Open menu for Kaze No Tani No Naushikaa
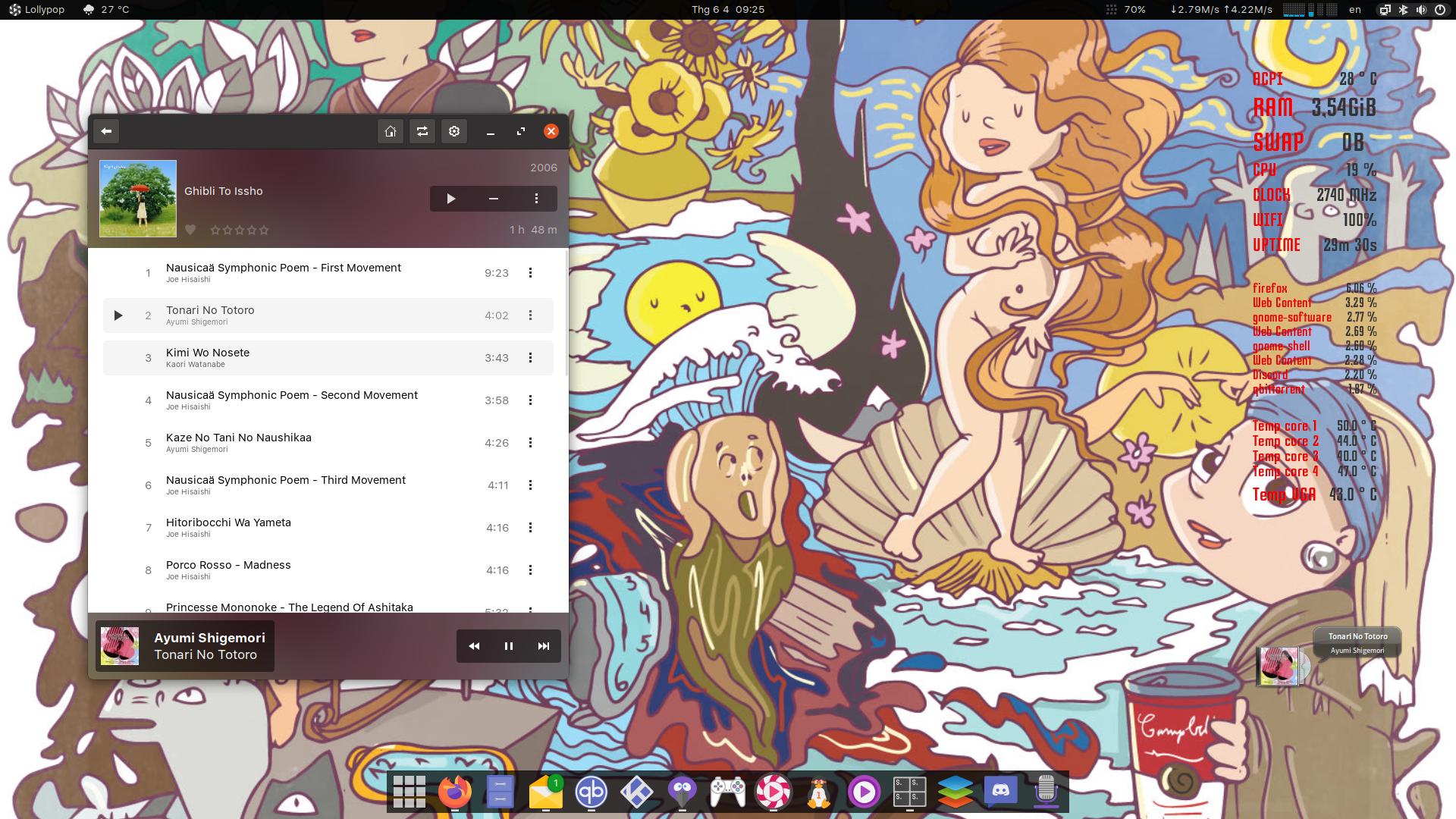 (531, 443)
